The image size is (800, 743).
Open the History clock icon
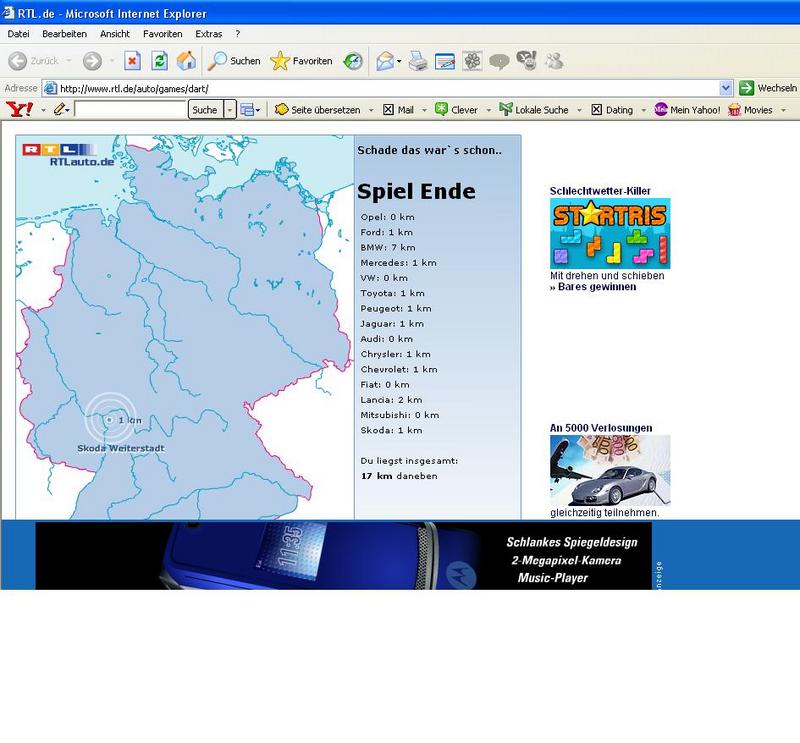[x=353, y=61]
